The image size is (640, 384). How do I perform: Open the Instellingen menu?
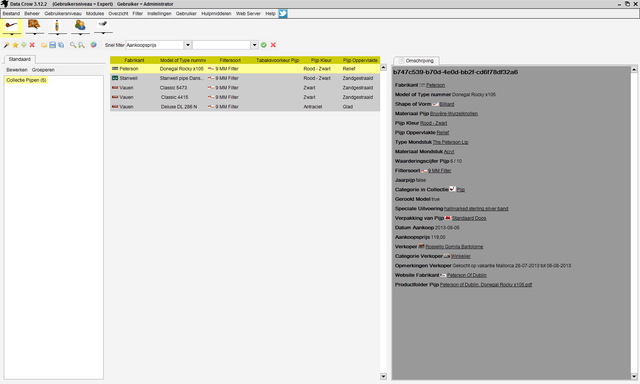(159, 13)
